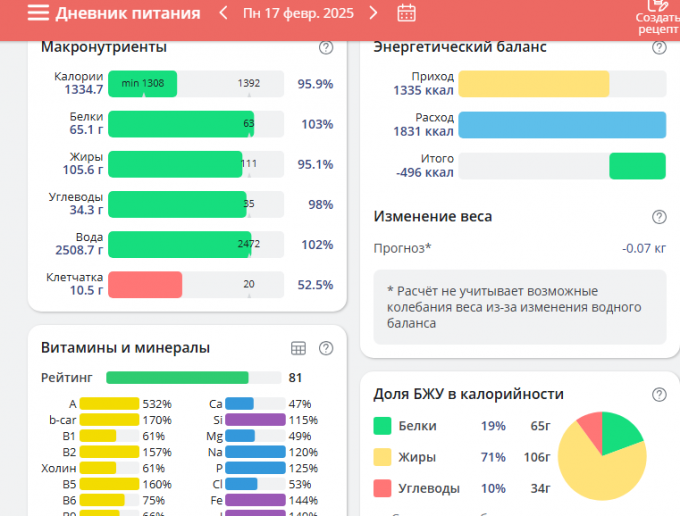Click the Калории progress bar

(195, 84)
